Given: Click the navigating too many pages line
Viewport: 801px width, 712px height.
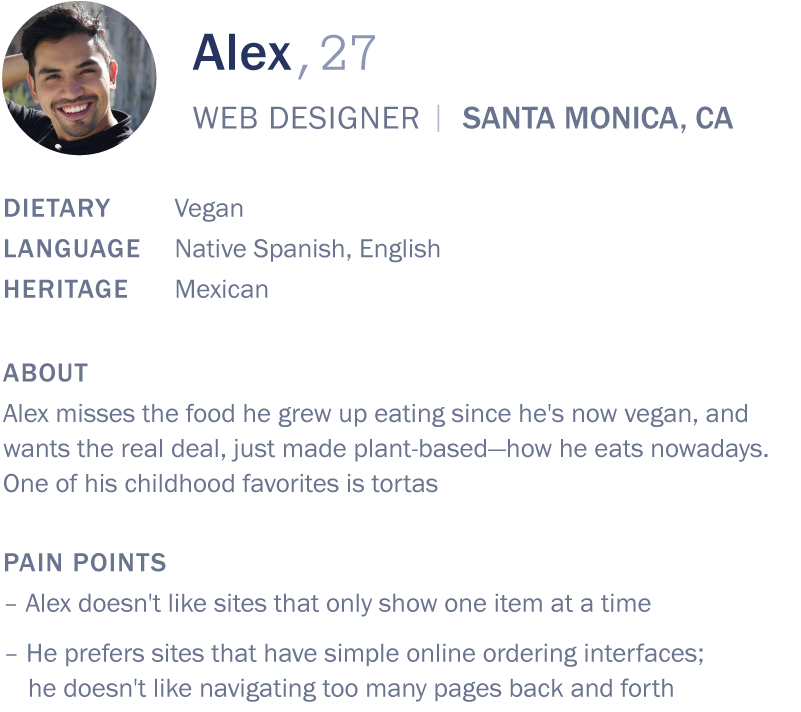Looking at the screenshot, I should [351, 689].
